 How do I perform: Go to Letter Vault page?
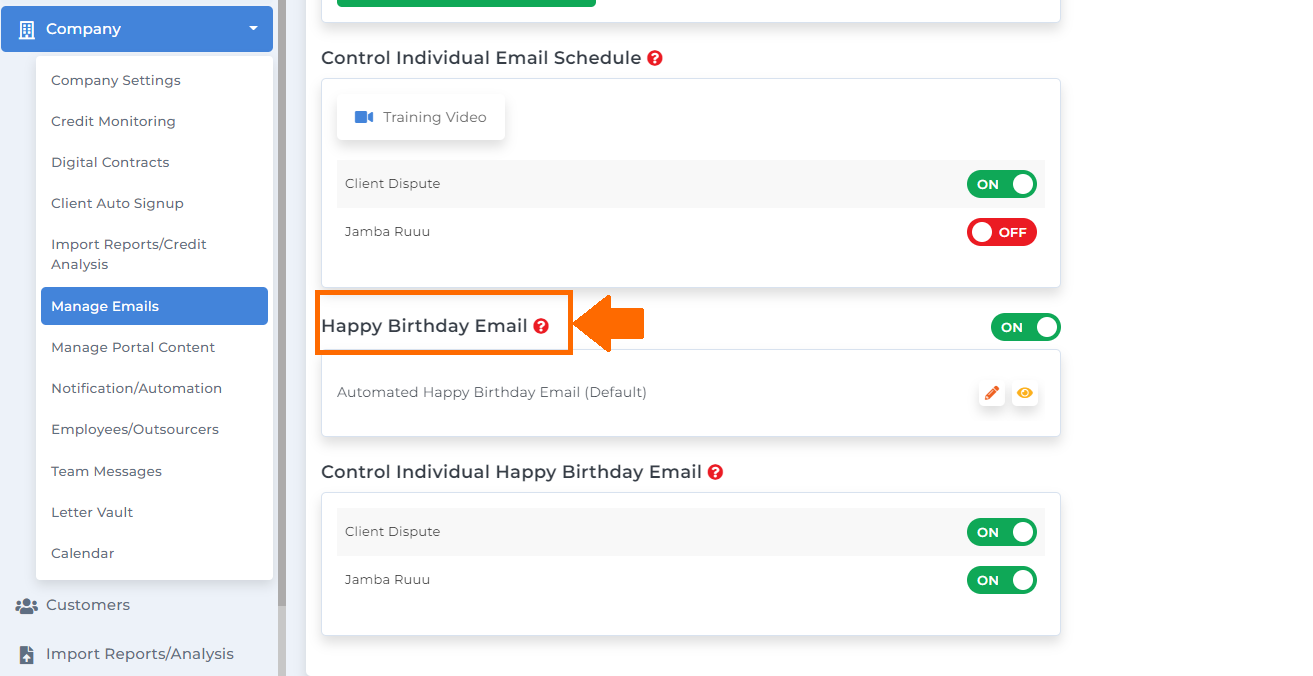92,512
